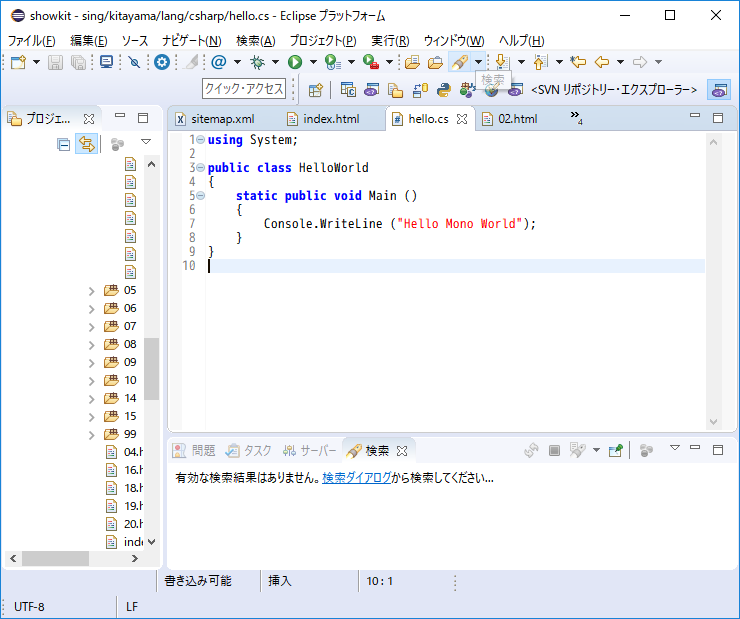Screen dimensions: 740x619
Task: Toggle Link with Editor in project explorer
Action: 86,143
